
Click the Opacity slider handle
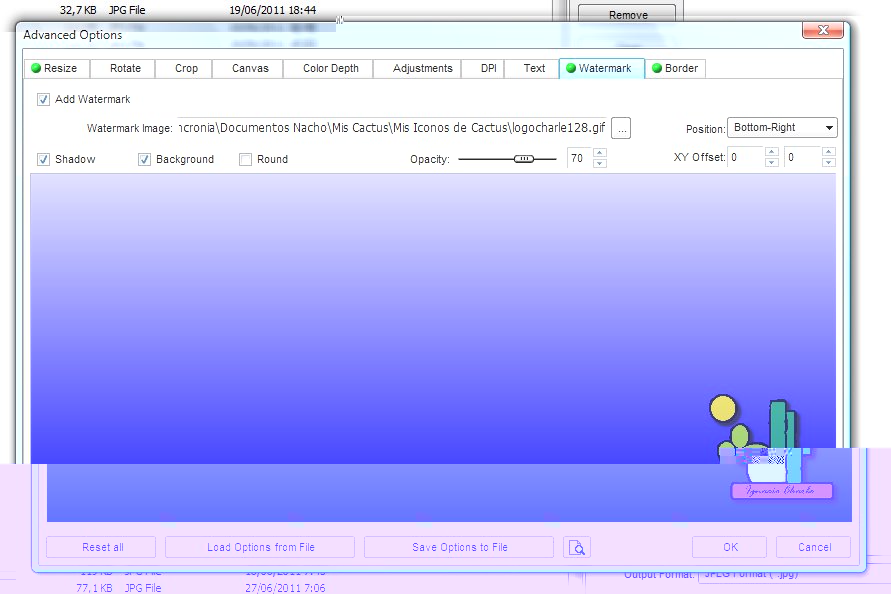click(x=524, y=159)
